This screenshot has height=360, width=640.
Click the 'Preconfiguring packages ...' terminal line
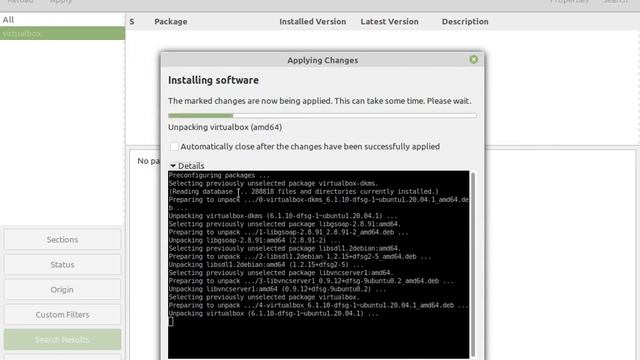[x=219, y=176]
